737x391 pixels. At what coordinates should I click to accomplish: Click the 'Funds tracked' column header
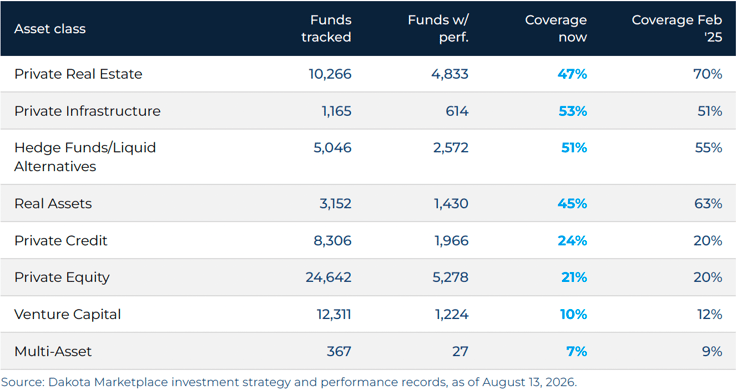pyautogui.click(x=326, y=29)
